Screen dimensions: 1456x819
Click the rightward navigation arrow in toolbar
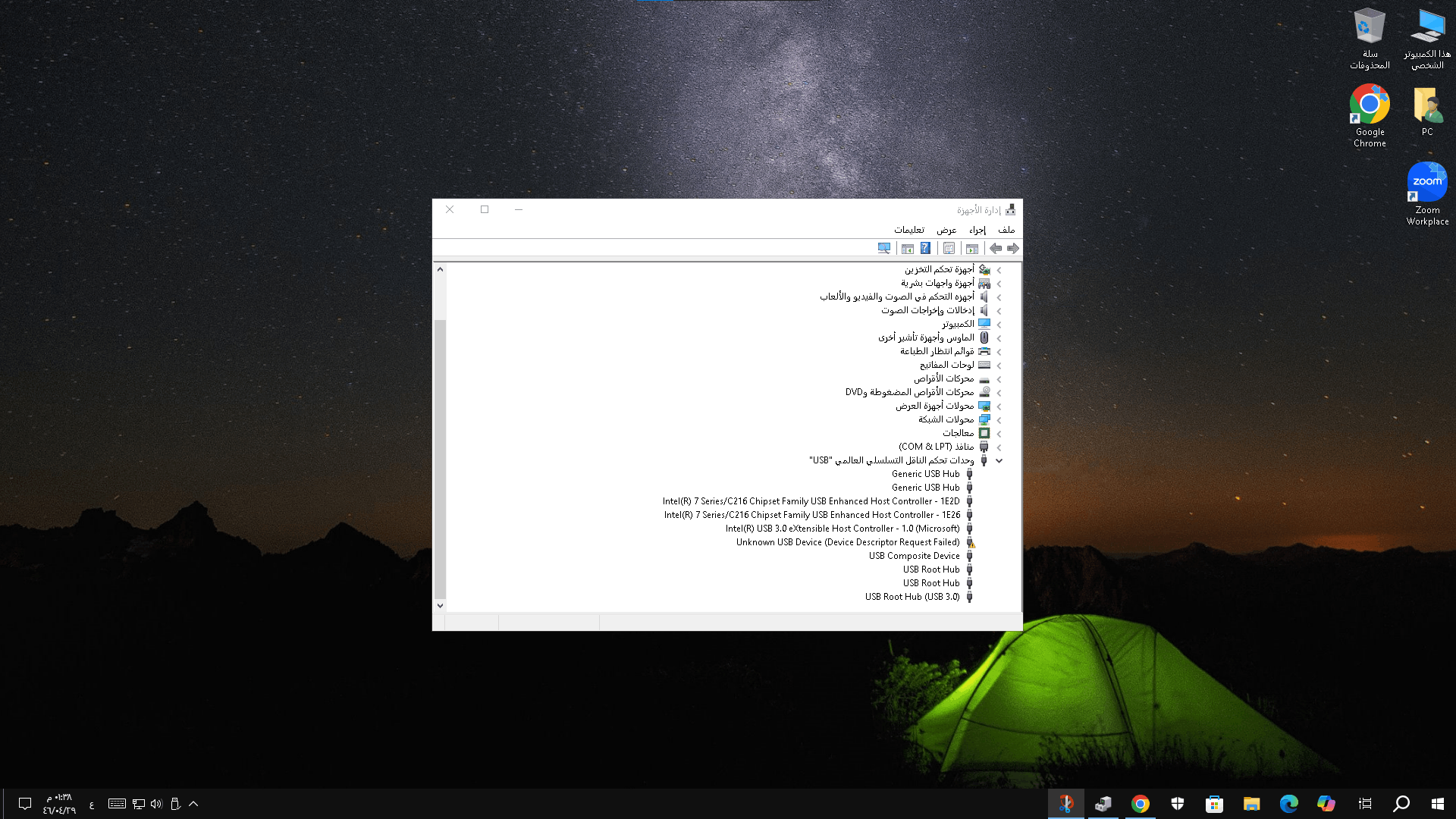click(1012, 248)
